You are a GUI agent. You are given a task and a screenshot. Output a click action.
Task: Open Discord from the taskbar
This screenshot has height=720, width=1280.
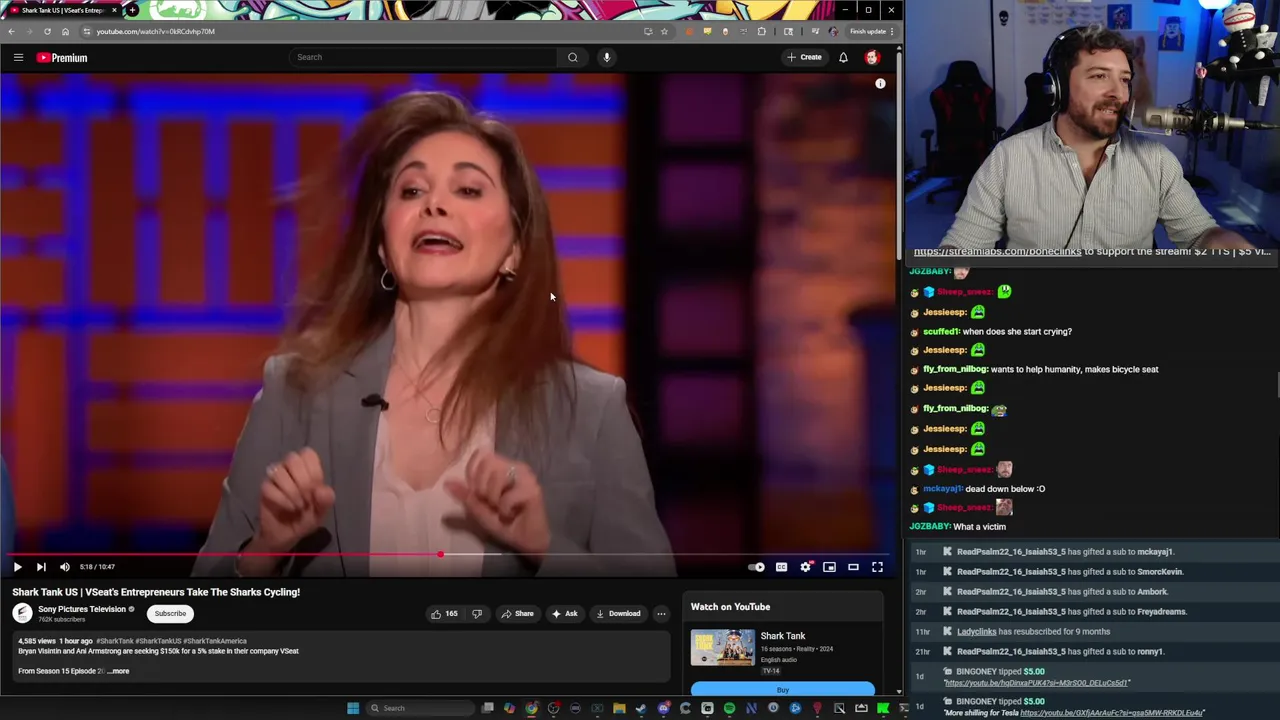pos(663,708)
